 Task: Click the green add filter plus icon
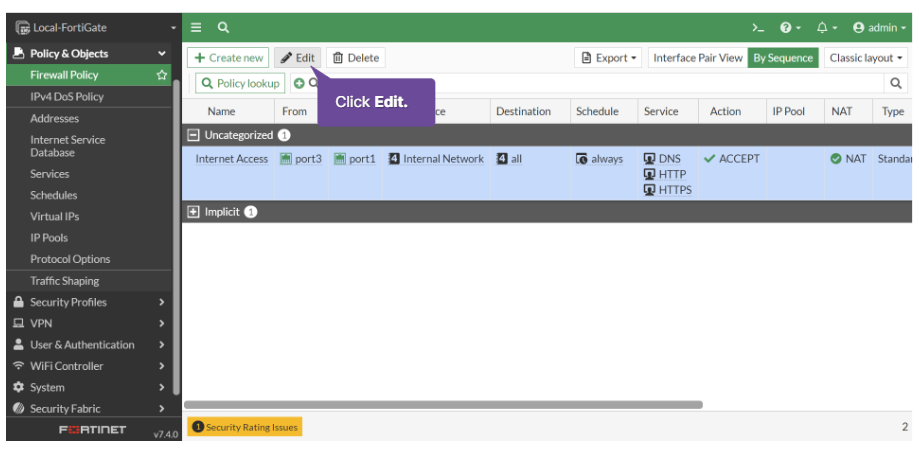pyautogui.click(x=299, y=83)
